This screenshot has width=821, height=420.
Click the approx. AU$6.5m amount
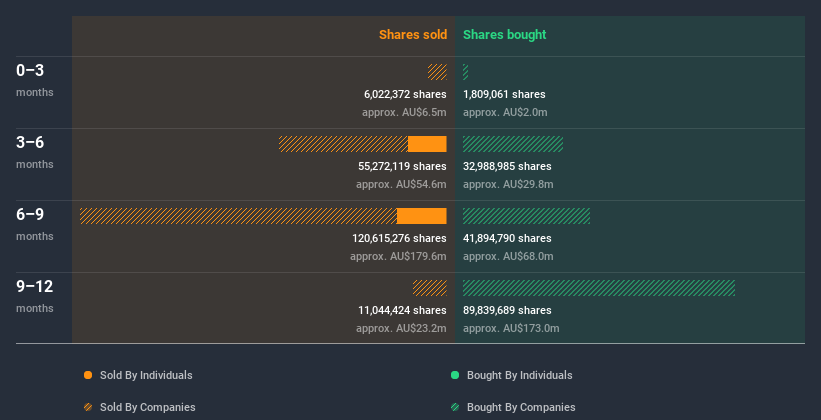pyautogui.click(x=404, y=112)
